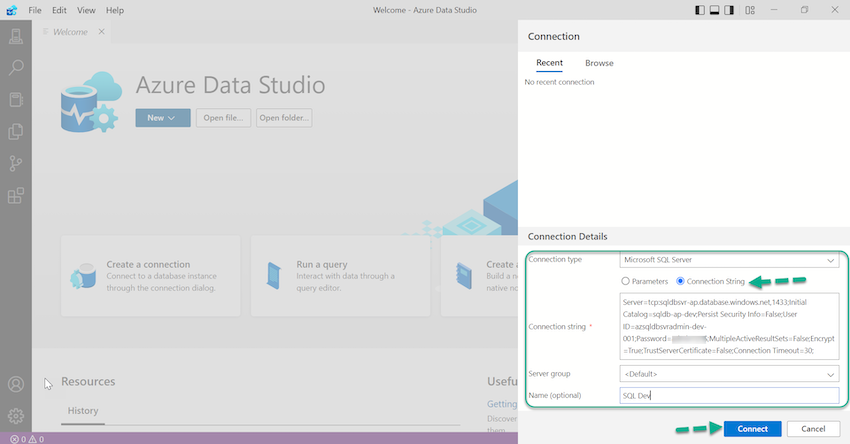Open the Manage gear icon

click(15, 415)
